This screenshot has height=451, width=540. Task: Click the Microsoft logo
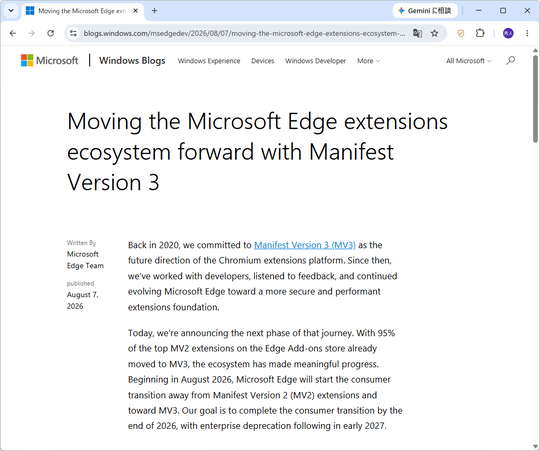[50, 61]
